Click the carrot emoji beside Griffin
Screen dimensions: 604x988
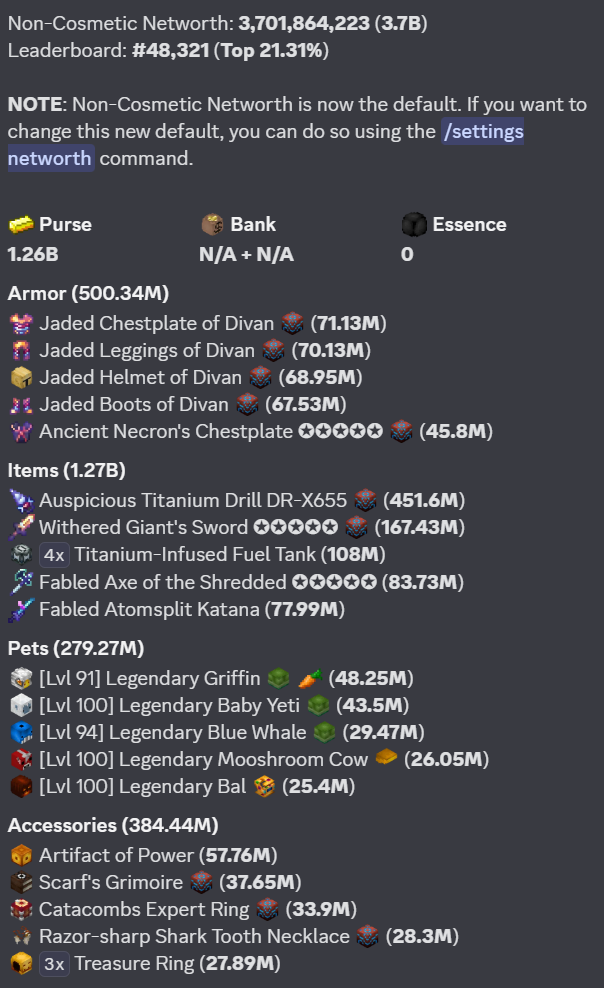coord(309,679)
